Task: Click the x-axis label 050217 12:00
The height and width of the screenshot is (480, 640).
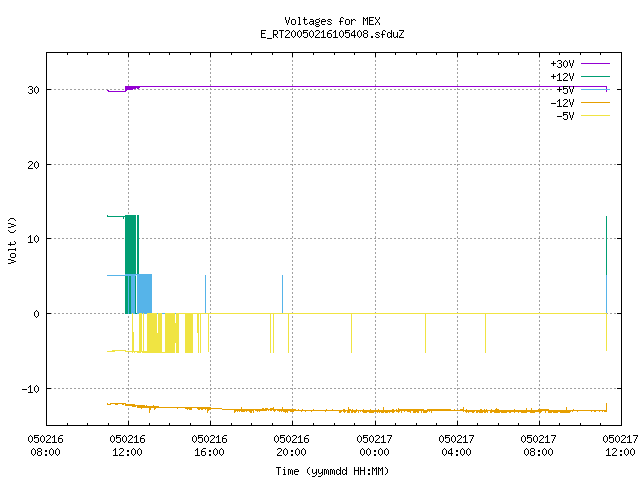Action: pyautogui.click(x=620, y=446)
